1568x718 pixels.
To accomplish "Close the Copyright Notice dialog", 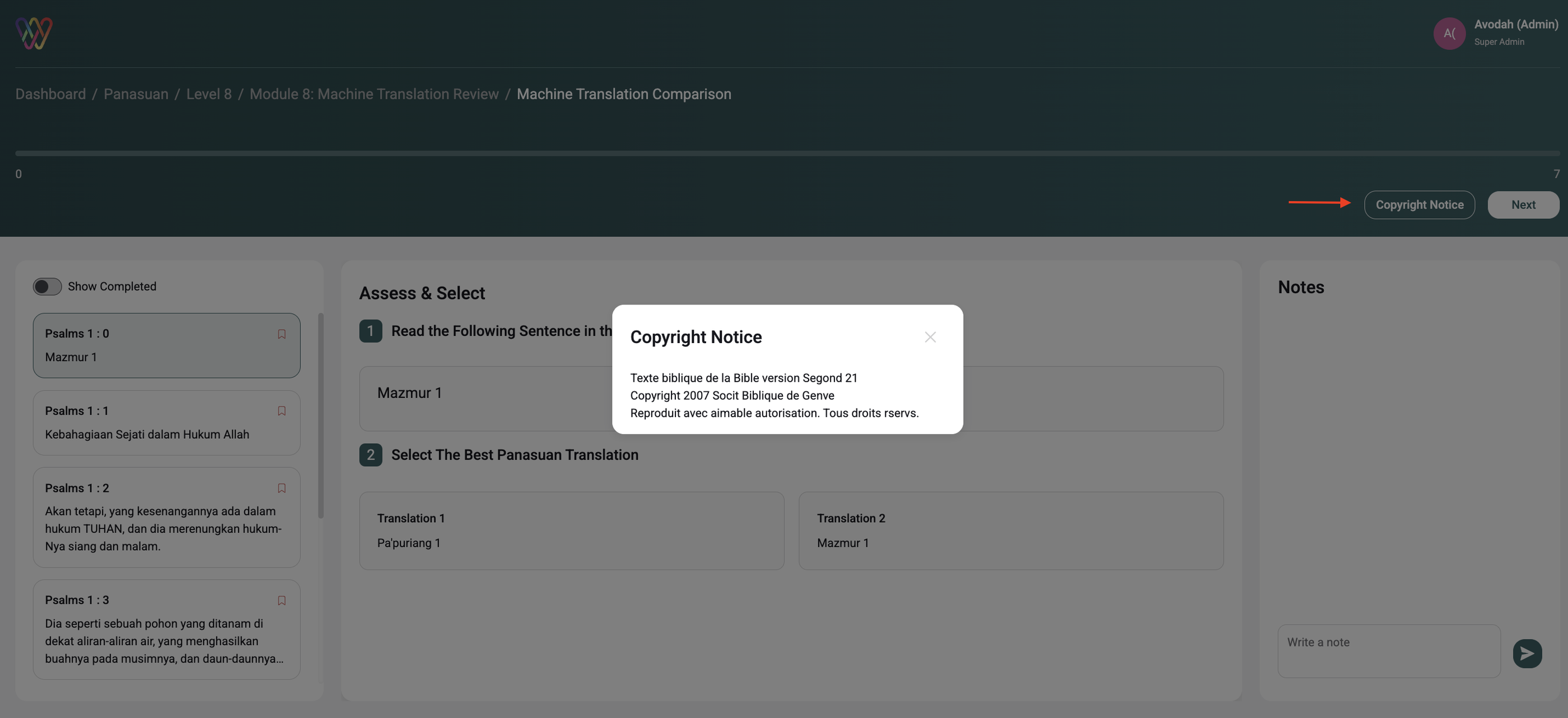I will (930, 337).
